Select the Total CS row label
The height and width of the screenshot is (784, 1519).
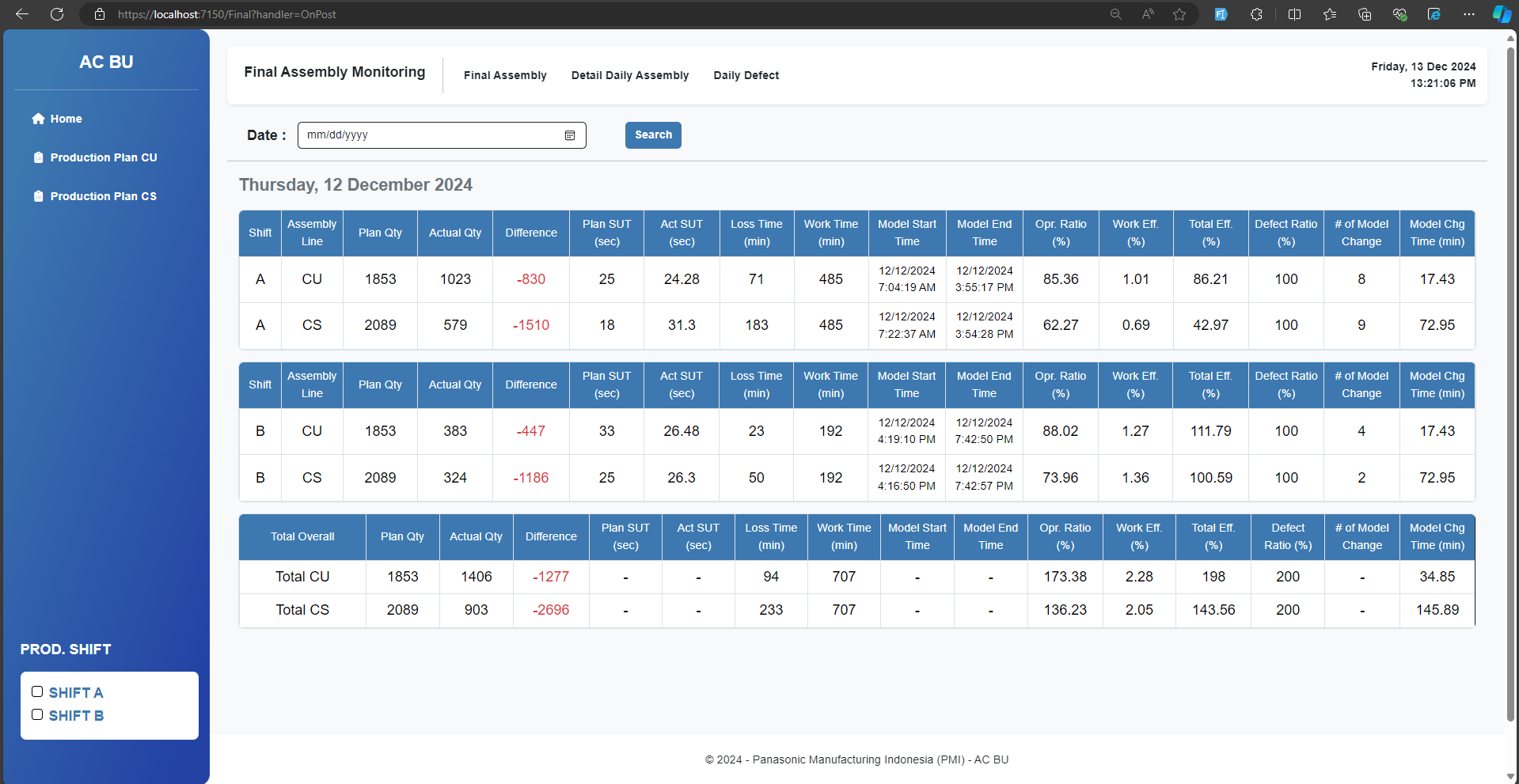point(302,610)
